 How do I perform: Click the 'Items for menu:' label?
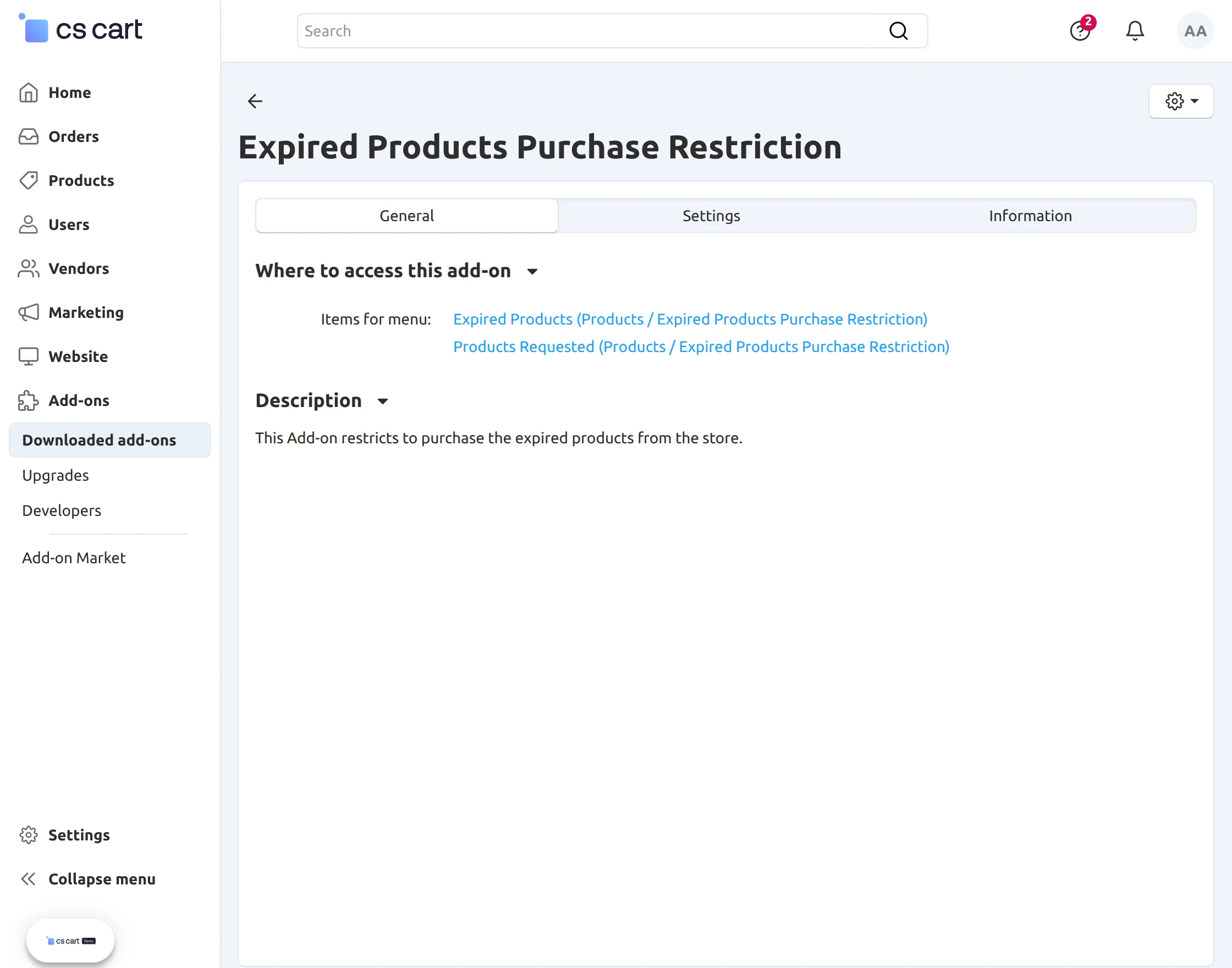point(376,319)
